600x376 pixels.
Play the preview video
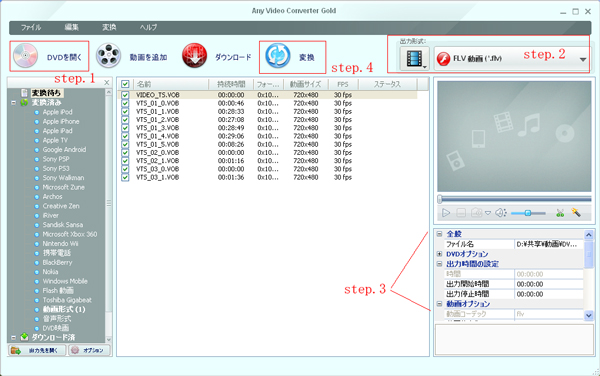pos(446,213)
